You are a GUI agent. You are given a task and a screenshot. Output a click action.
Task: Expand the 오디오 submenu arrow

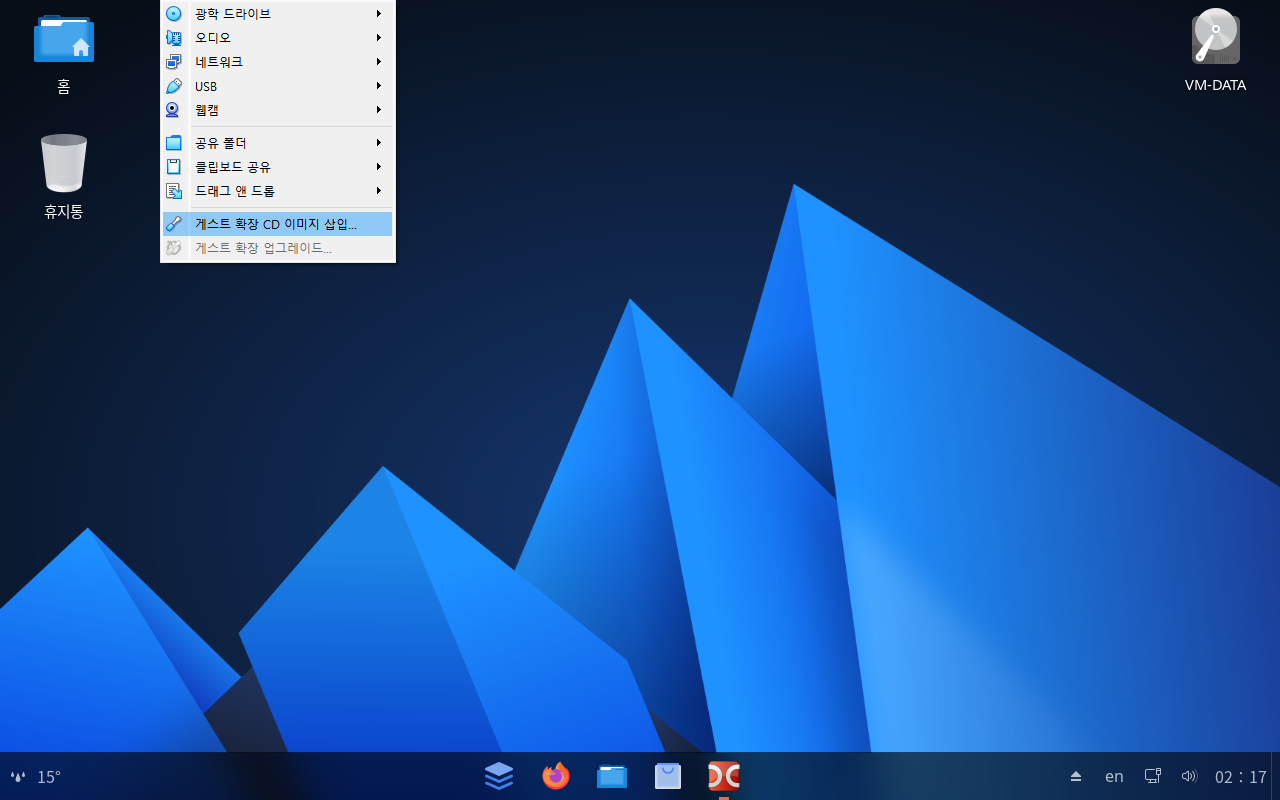tap(379, 38)
